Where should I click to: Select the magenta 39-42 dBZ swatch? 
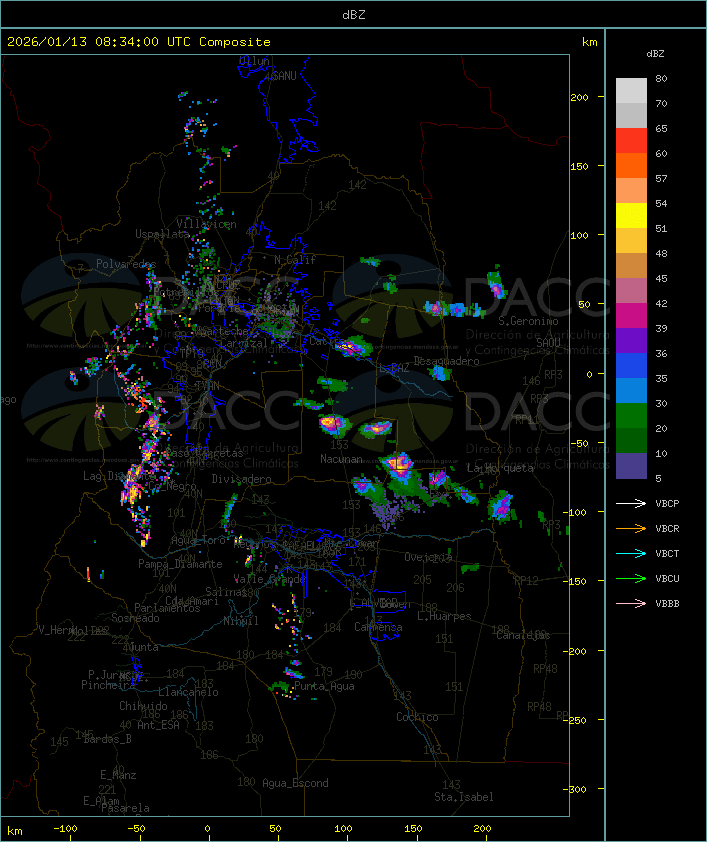tap(631, 316)
